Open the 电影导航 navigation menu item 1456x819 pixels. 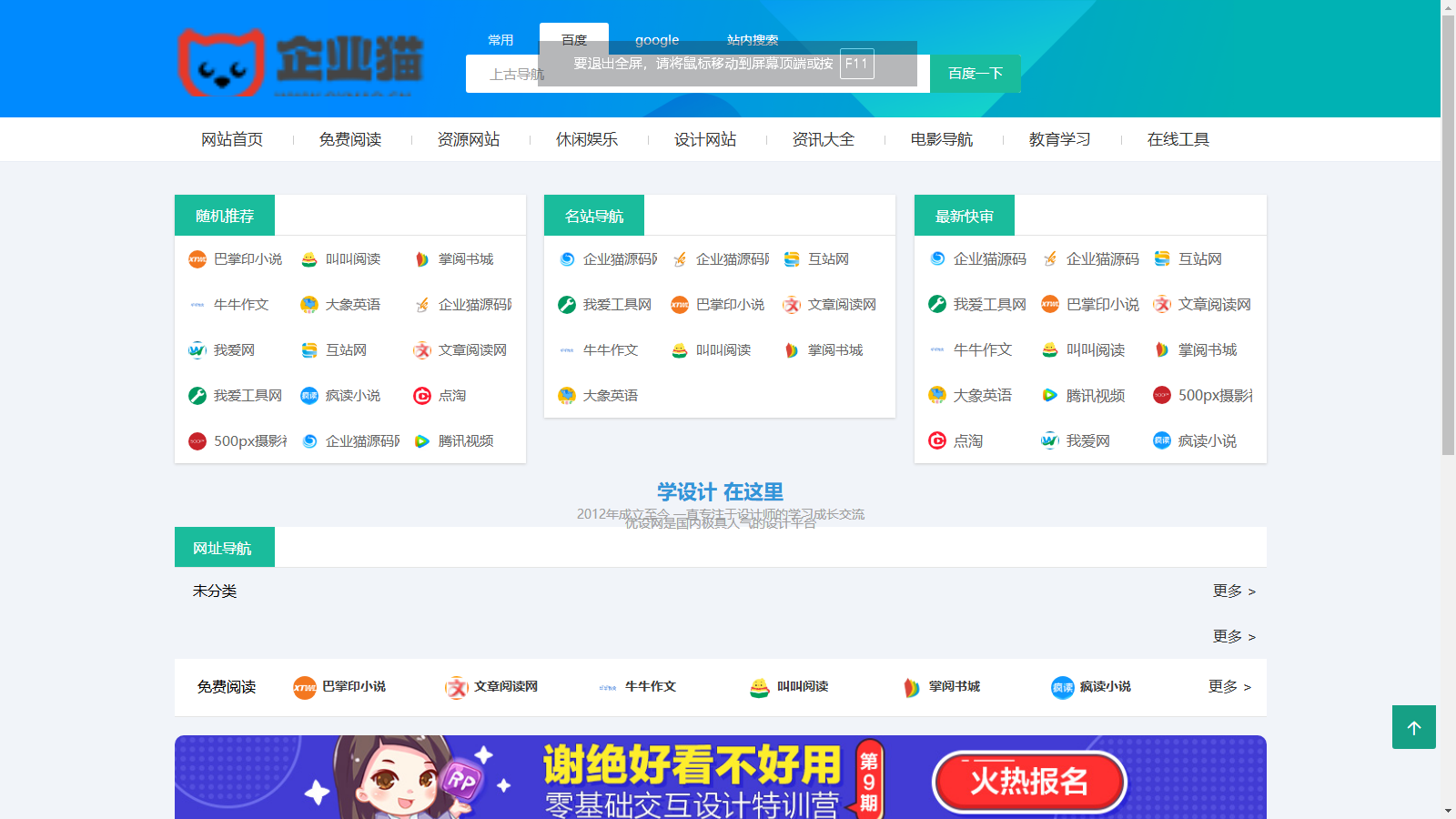coord(941,139)
